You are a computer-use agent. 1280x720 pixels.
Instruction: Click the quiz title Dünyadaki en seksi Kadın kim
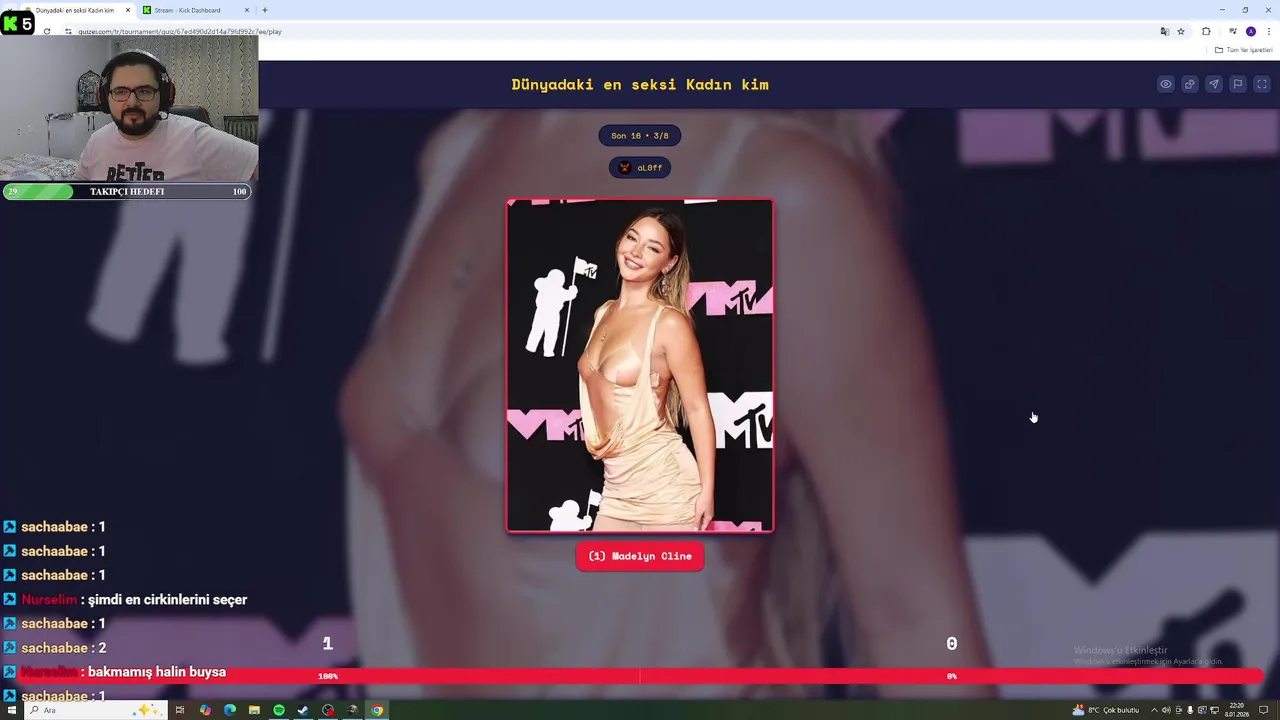[x=640, y=85]
